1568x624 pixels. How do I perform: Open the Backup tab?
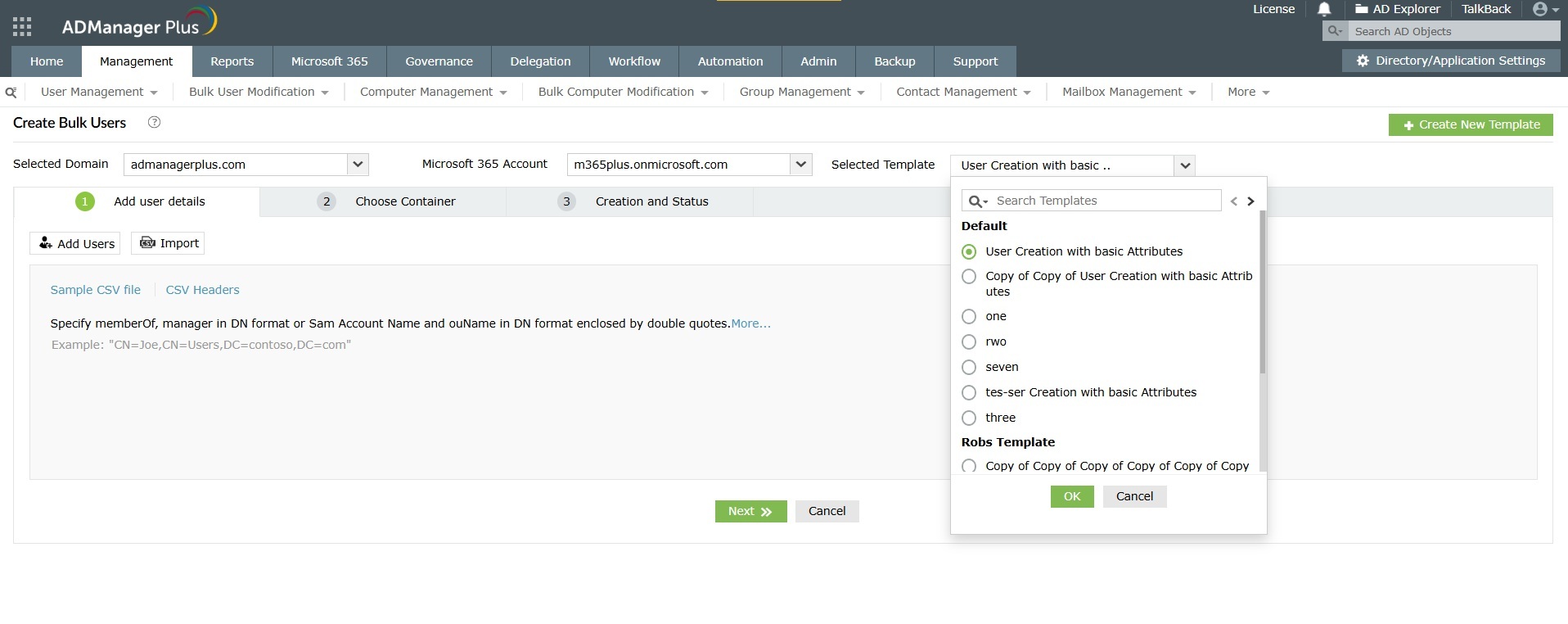click(894, 61)
